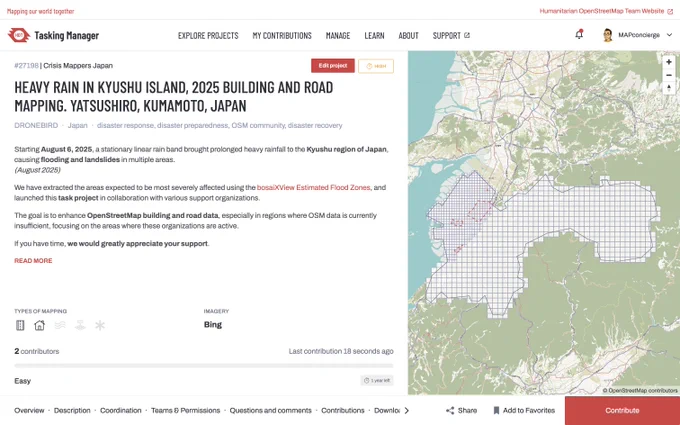Zoom out on the project map

click(x=669, y=75)
